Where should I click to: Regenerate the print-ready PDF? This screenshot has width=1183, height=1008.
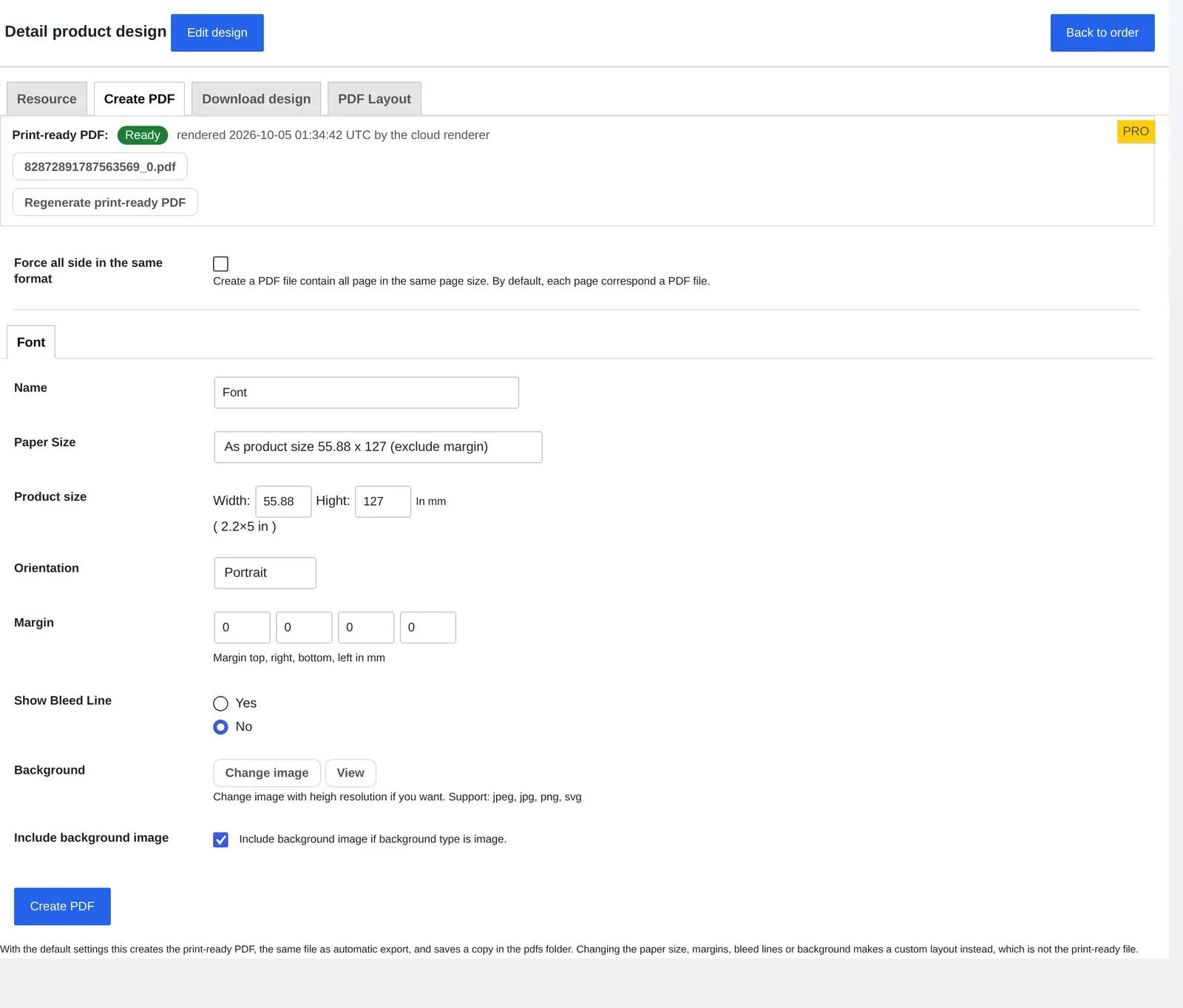pos(105,202)
